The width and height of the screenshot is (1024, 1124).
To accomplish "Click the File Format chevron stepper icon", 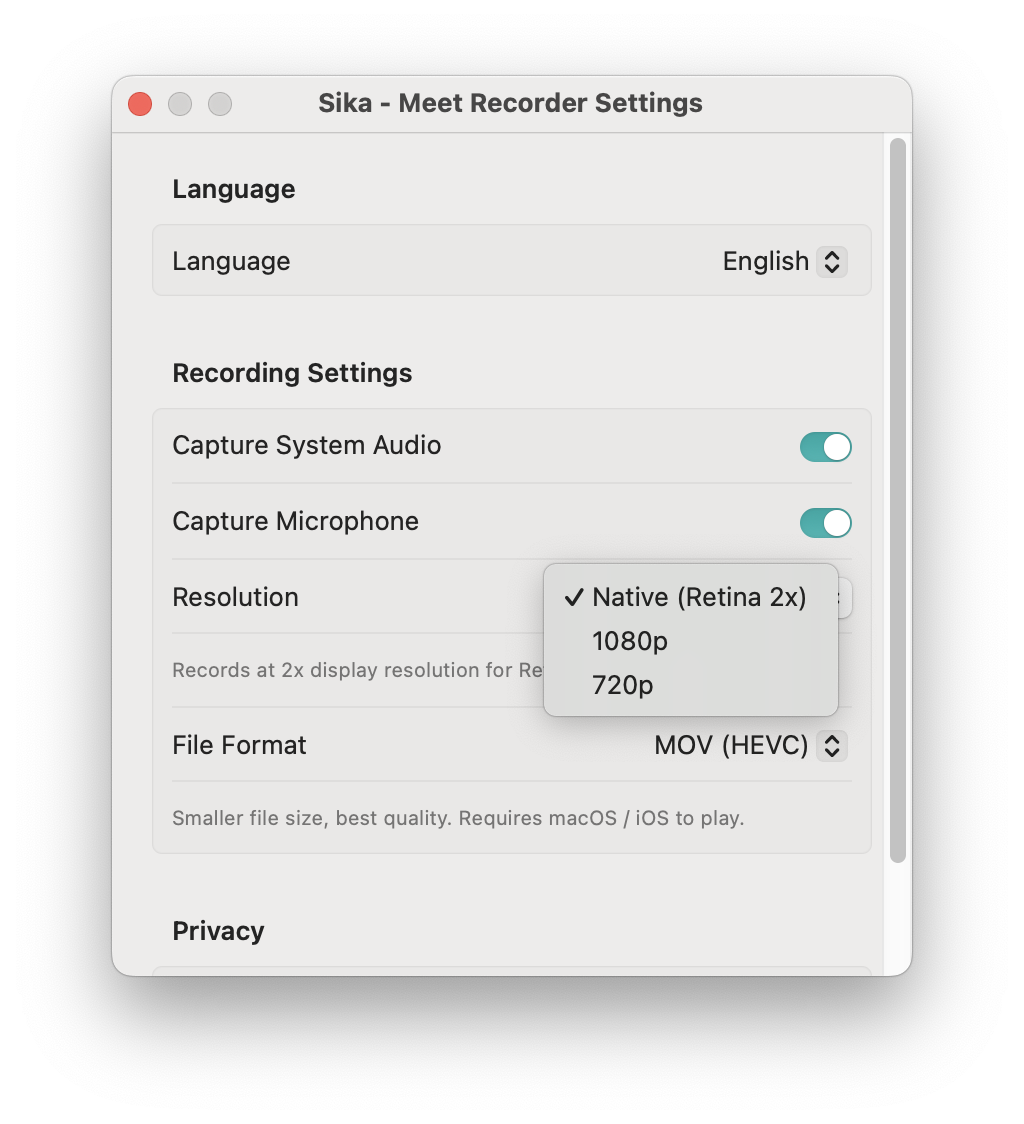I will coord(831,746).
